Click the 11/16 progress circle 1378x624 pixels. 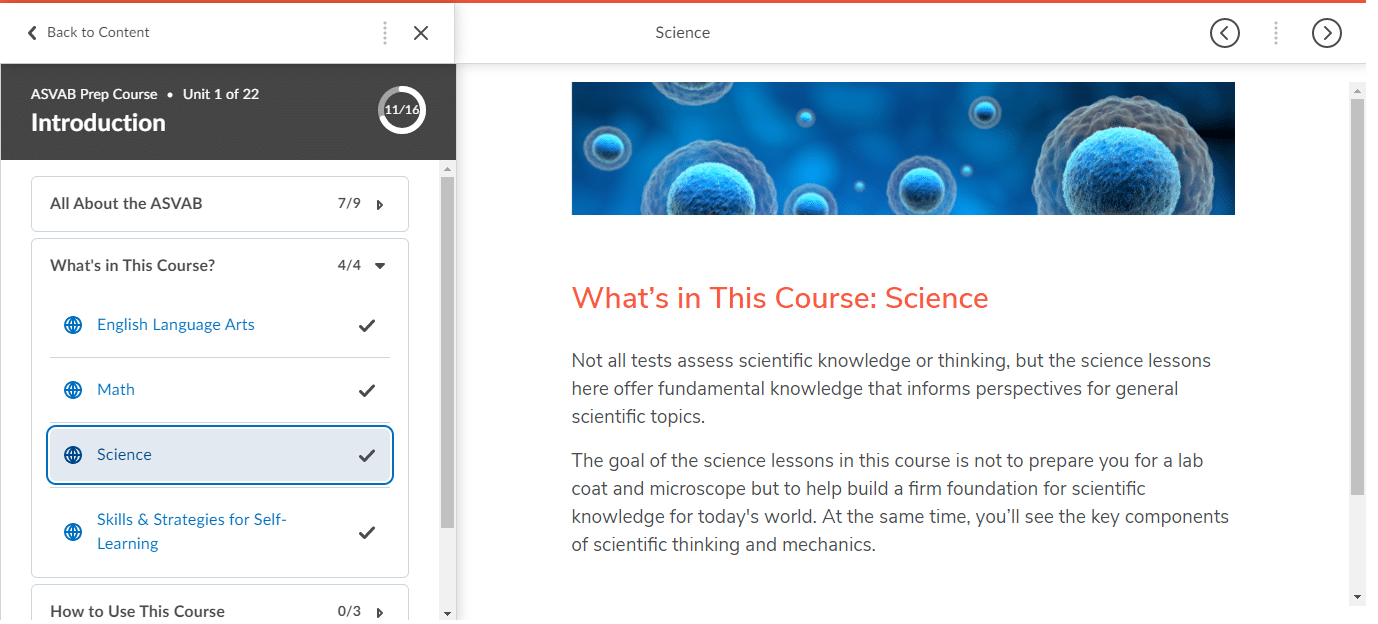tap(402, 110)
